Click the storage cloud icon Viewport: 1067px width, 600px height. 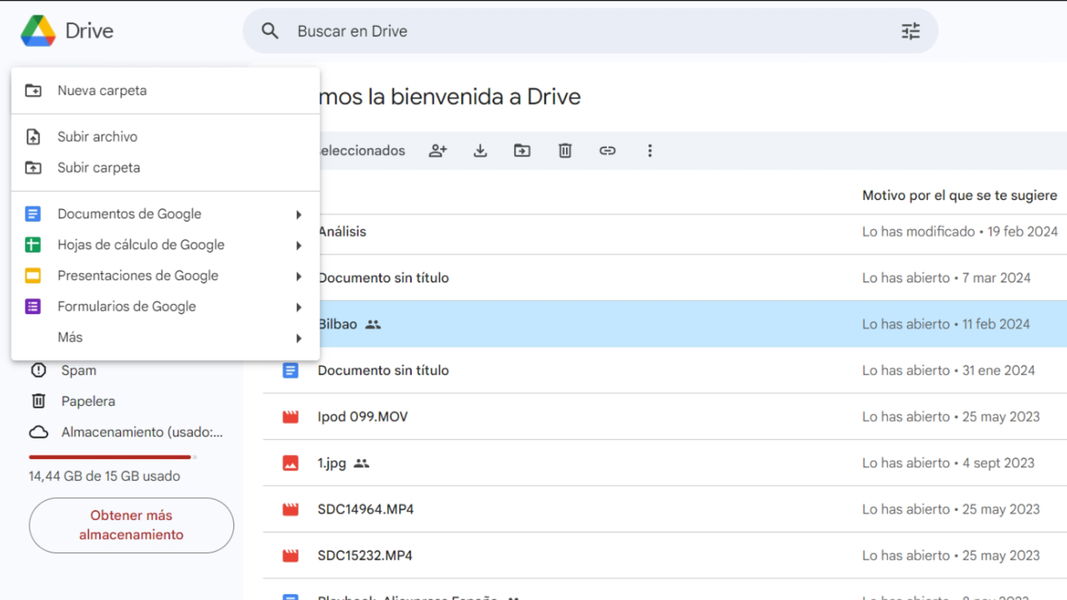pyautogui.click(x=39, y=432)
